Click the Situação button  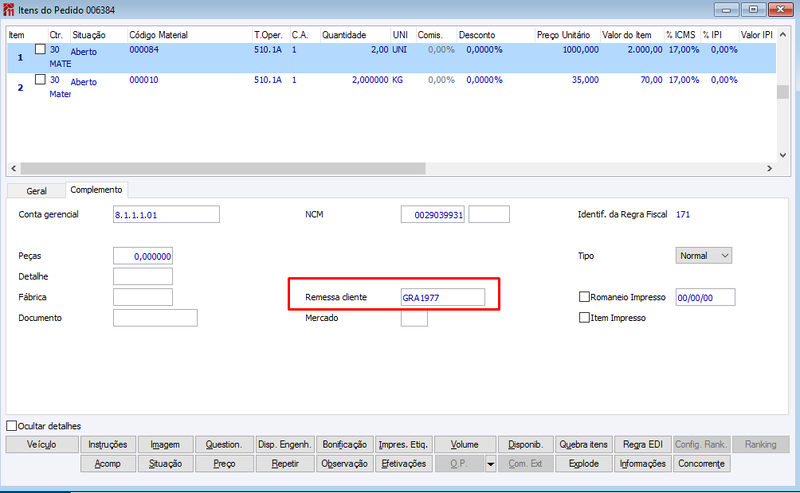tap(165, 464)
